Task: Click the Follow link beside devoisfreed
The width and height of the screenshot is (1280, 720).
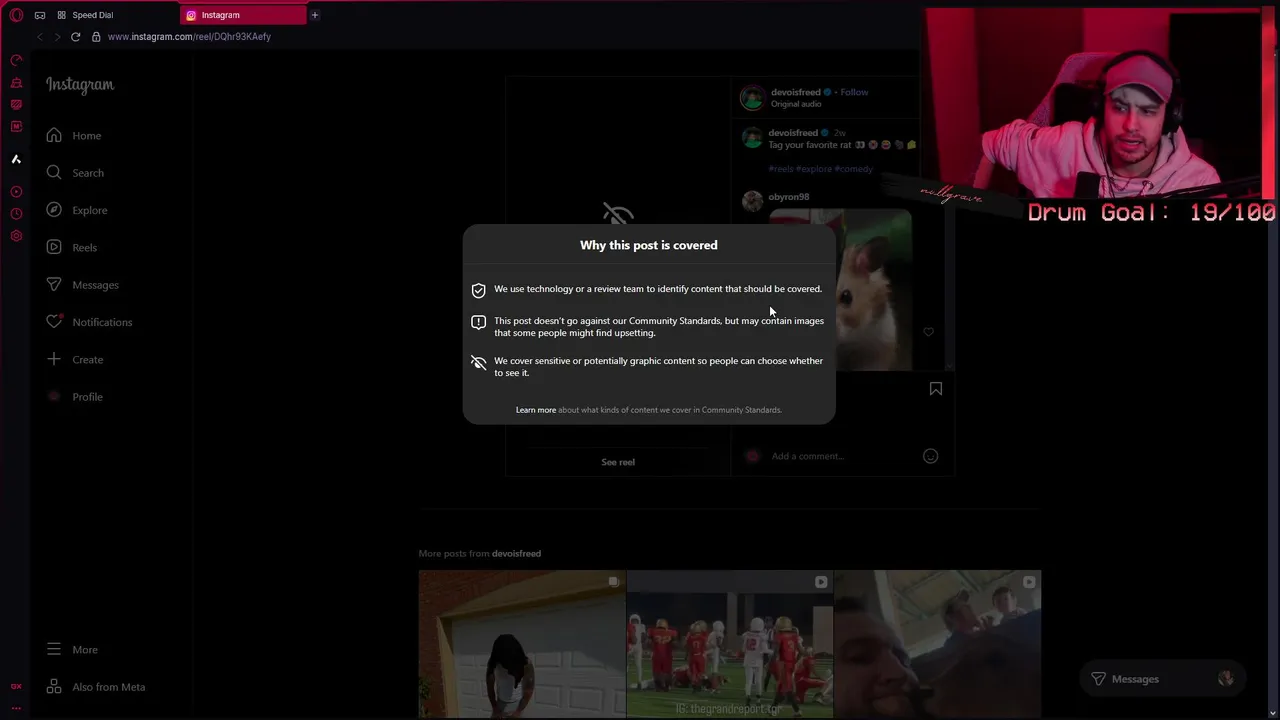Action: point(854,92)
